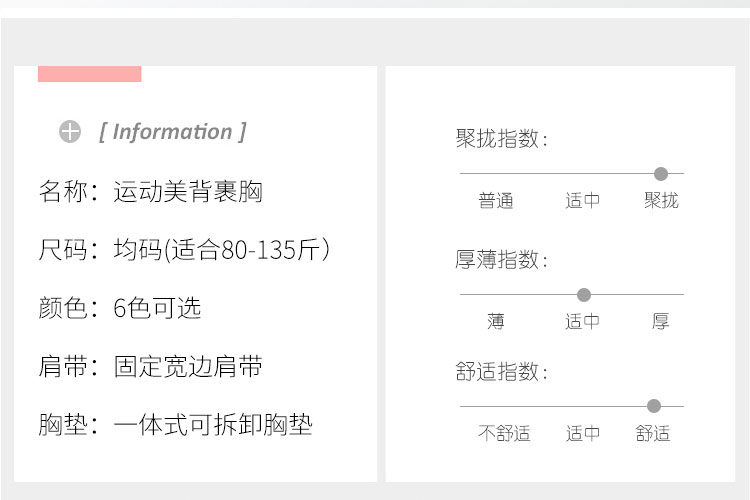Click the [ Information ] heading

tap(172, 132)
